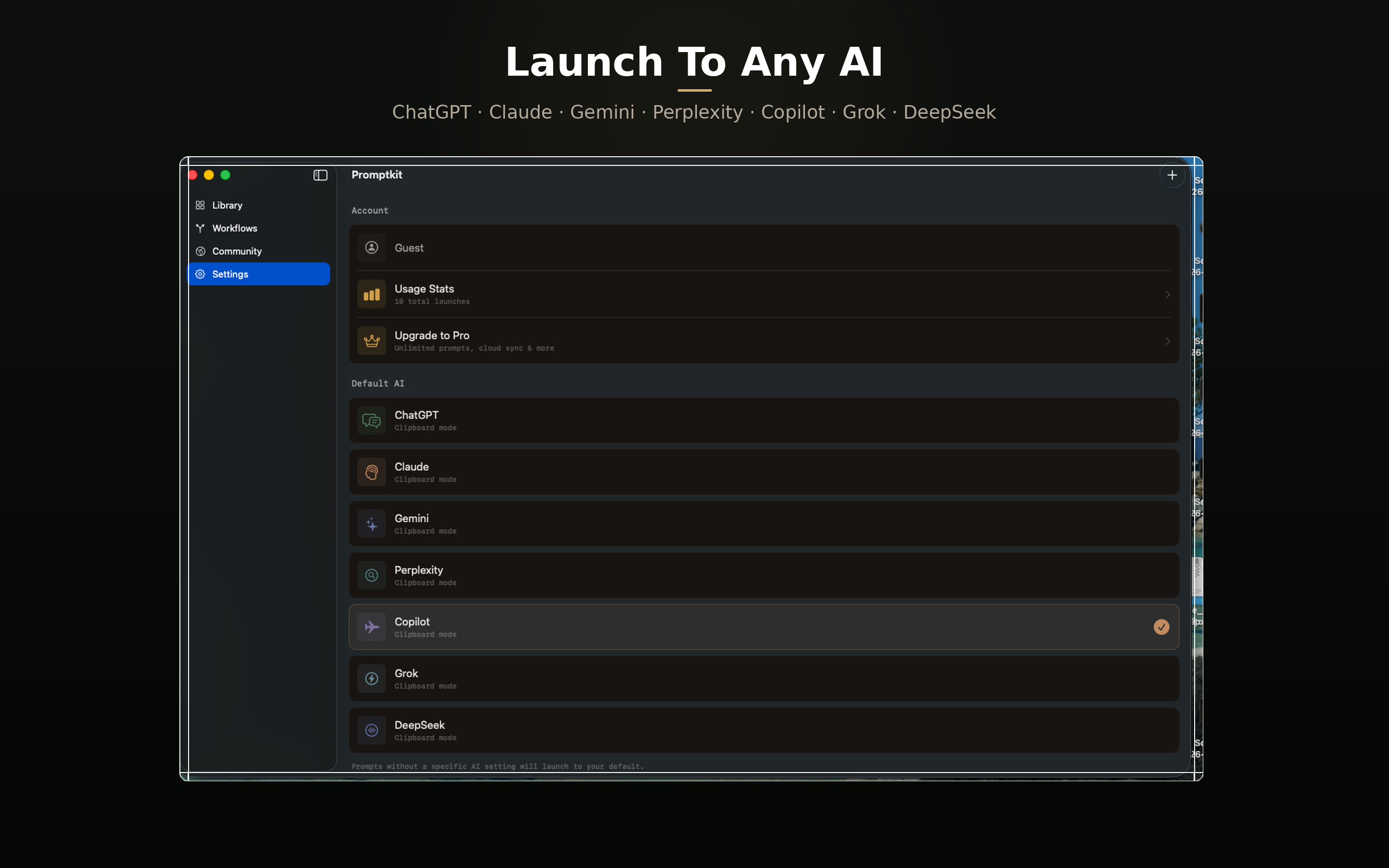
Task: Expand Upgrade to Pro chevron arrow
Action: click(x=1168, y=341)
